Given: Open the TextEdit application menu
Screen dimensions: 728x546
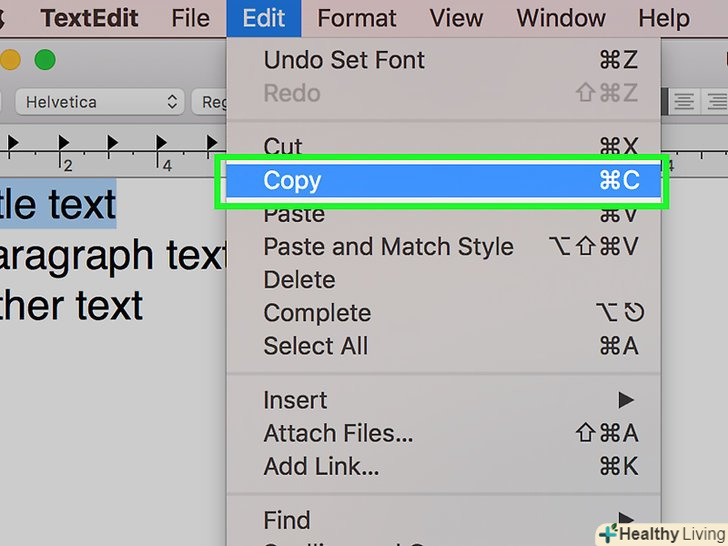Looking at the screenshot, I should coord(89,19).
